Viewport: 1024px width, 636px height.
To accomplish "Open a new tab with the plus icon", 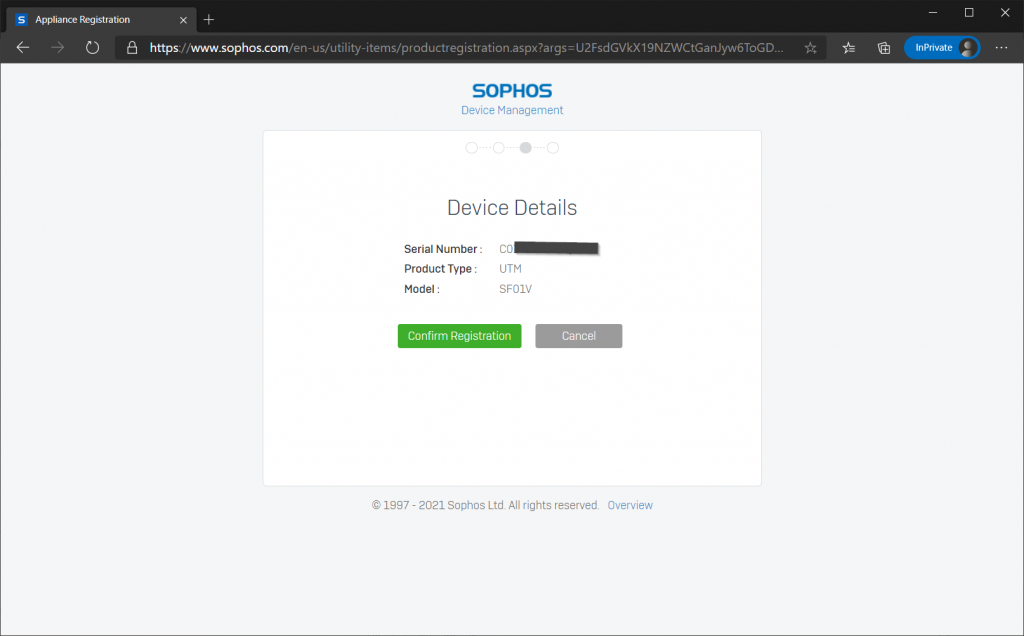I will 209,20.
